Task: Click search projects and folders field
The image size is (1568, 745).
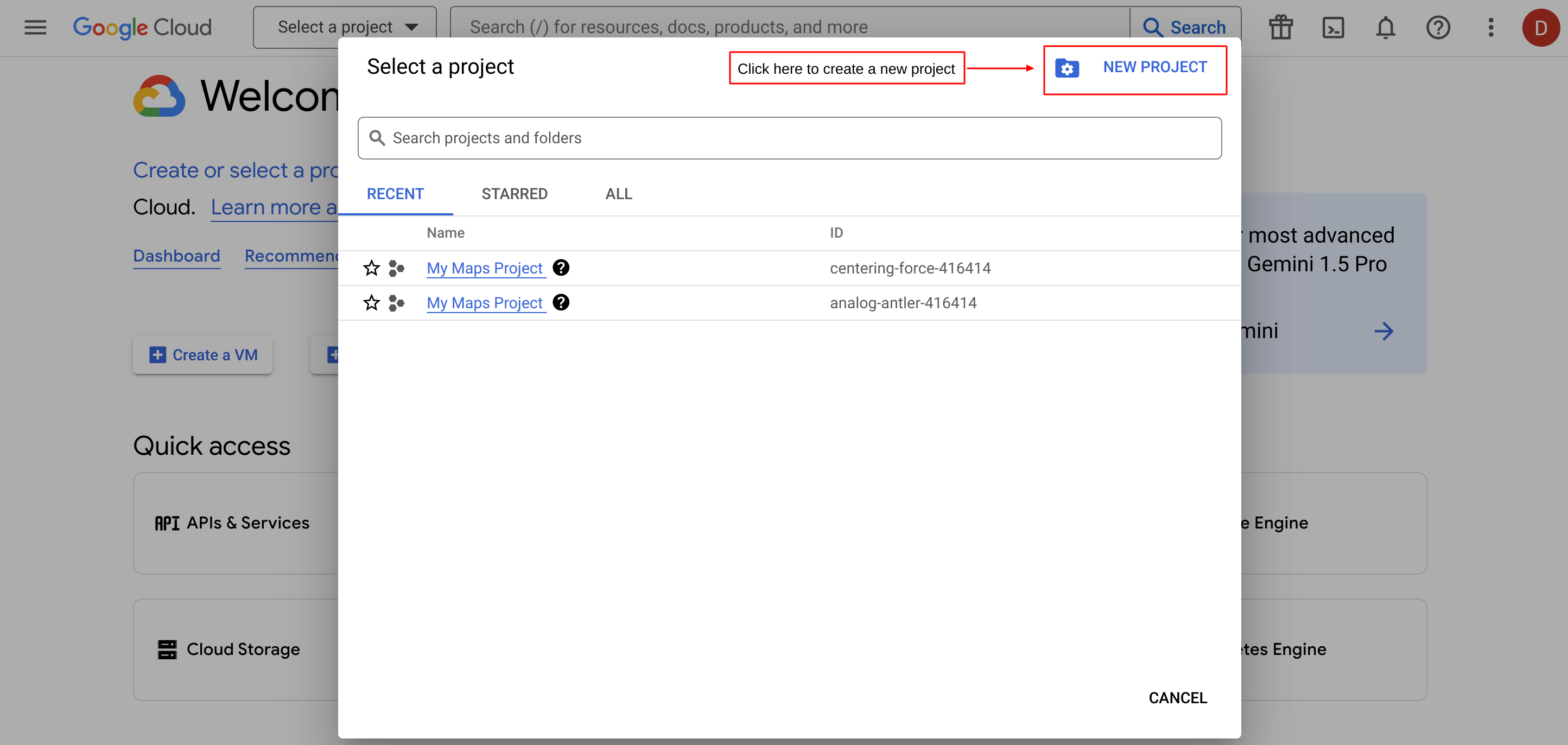Action: (790, 137)
